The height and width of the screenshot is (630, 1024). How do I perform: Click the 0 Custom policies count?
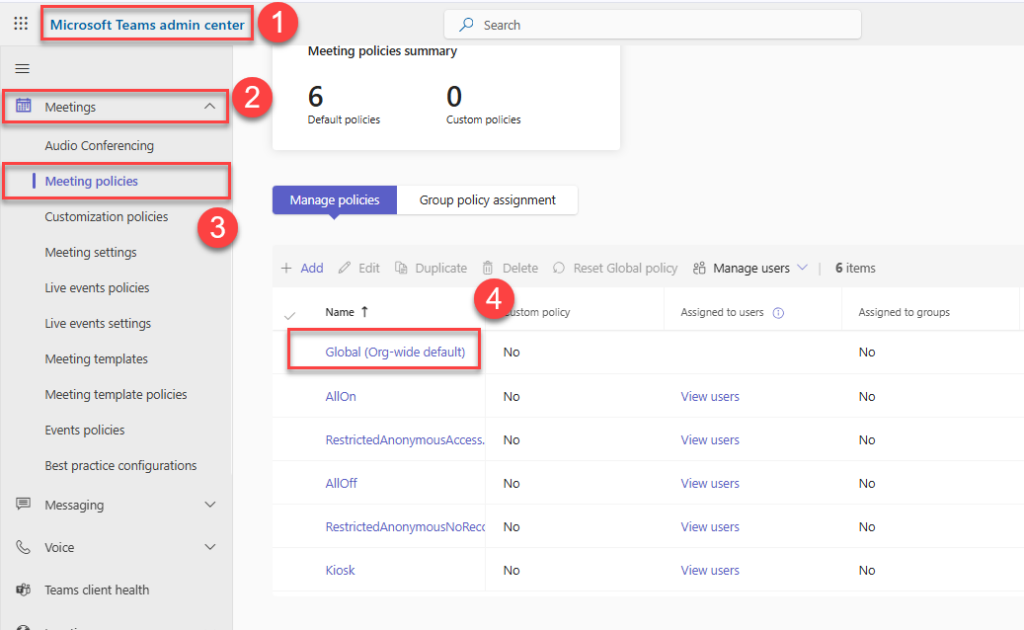tap(454, 97)
